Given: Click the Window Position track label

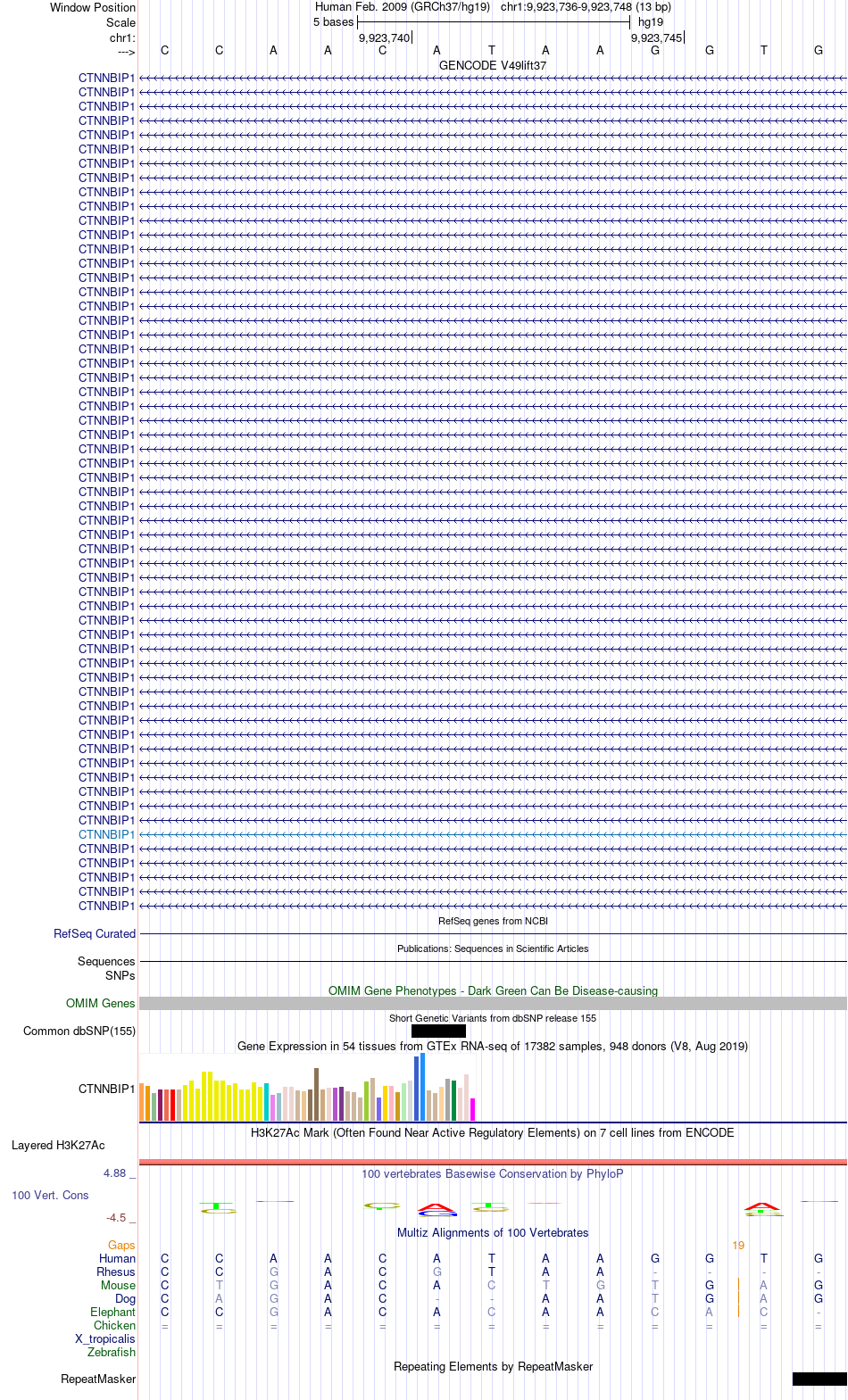Looking at the screenshot, I should coord(93,7).
